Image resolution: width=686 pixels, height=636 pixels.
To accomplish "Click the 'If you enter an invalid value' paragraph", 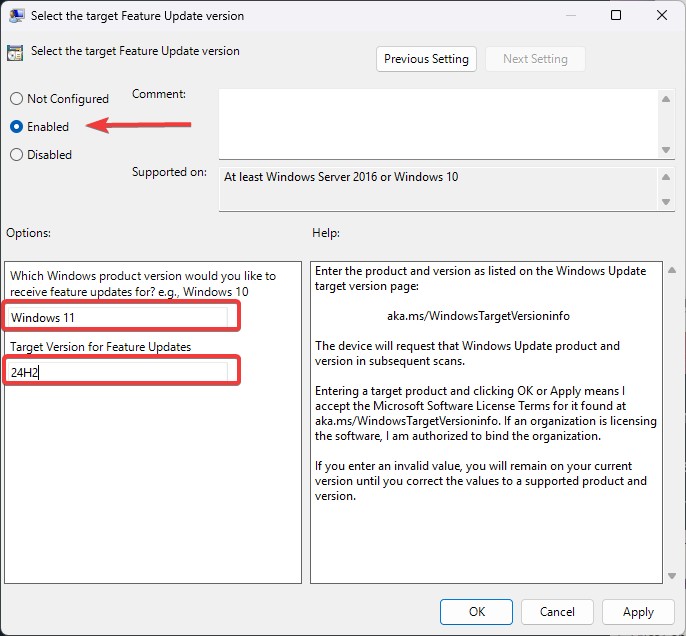I will click(x=480, y=481).
